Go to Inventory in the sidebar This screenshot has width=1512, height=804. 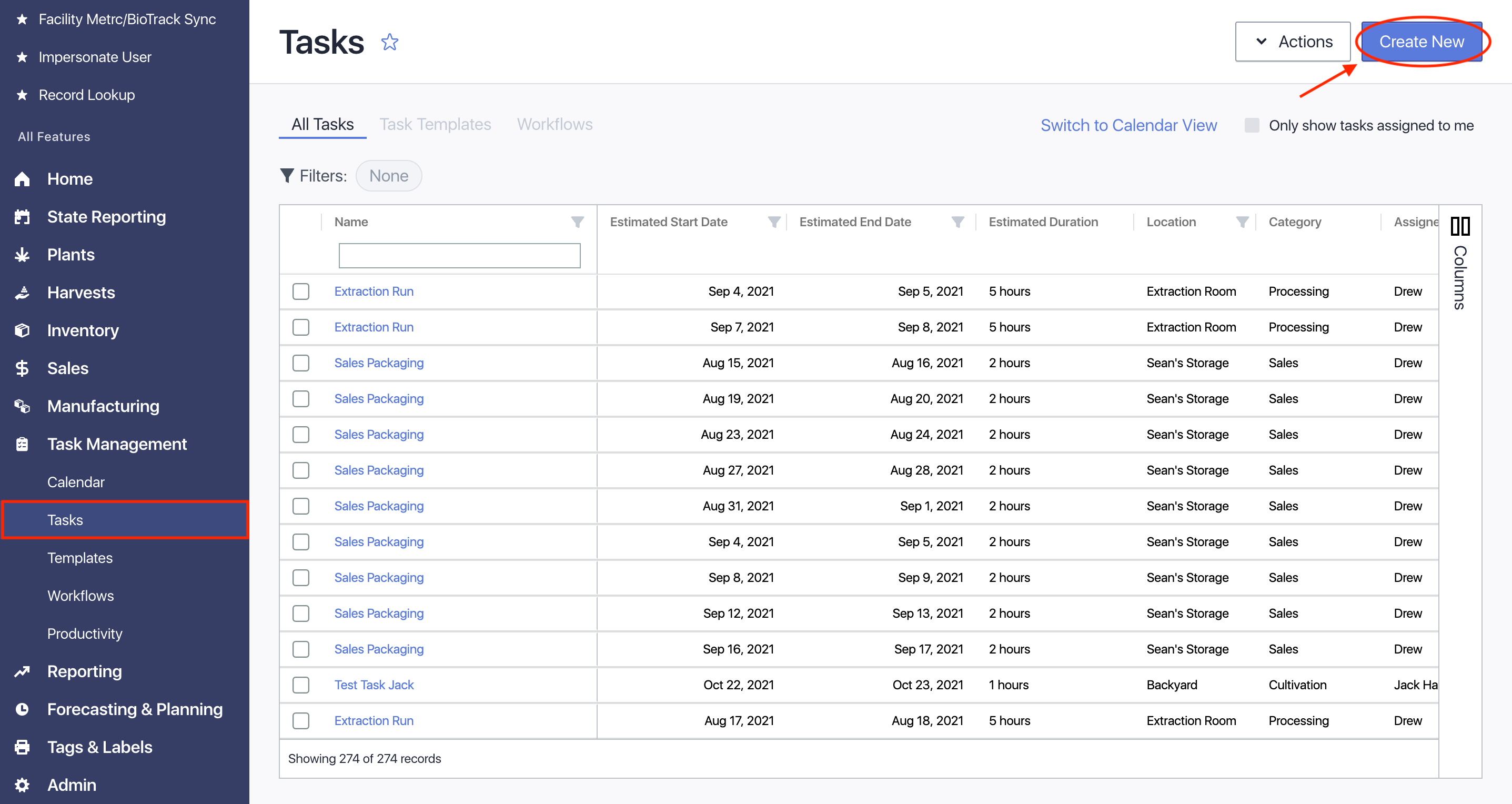click(x=83, y=330)
